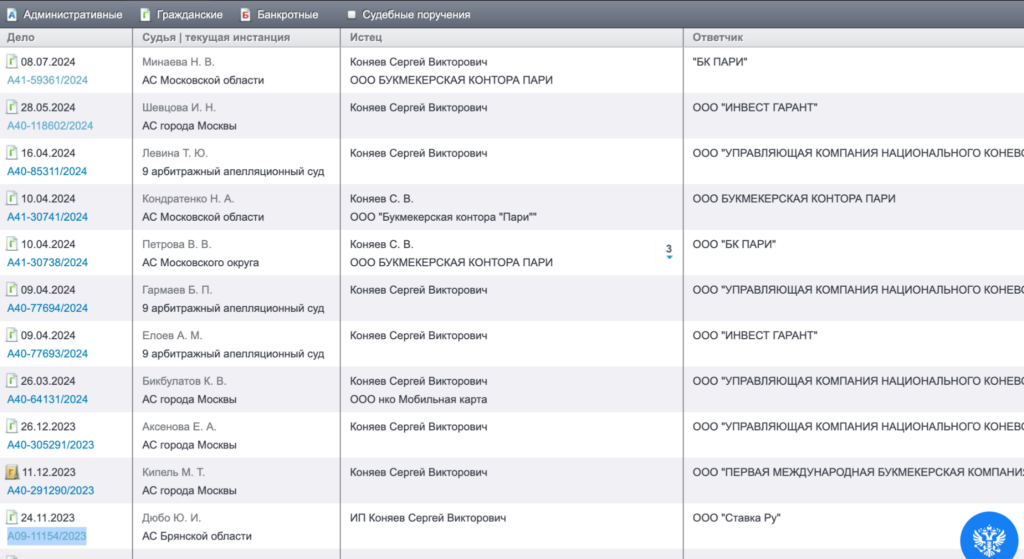The width and height of the screenshot is (1024, 559).
Task: Expand the '3' additional plaintiffs indicator
Action: coord(669,251)
